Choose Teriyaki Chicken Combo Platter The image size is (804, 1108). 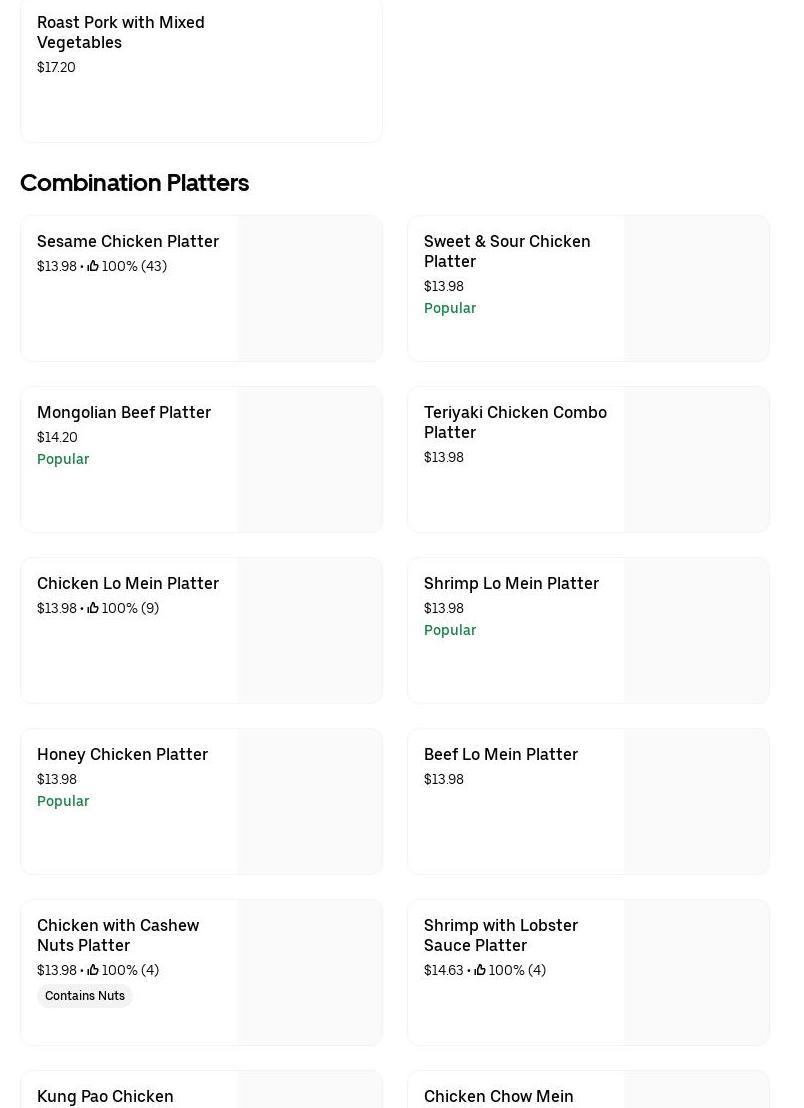pyautogui.click(x=515, y=422)
